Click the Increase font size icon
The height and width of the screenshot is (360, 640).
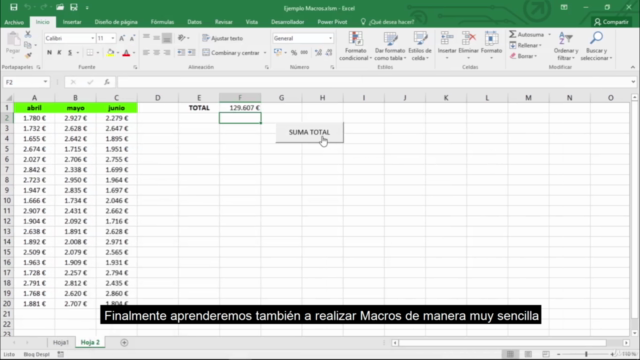tap(122, 38)
